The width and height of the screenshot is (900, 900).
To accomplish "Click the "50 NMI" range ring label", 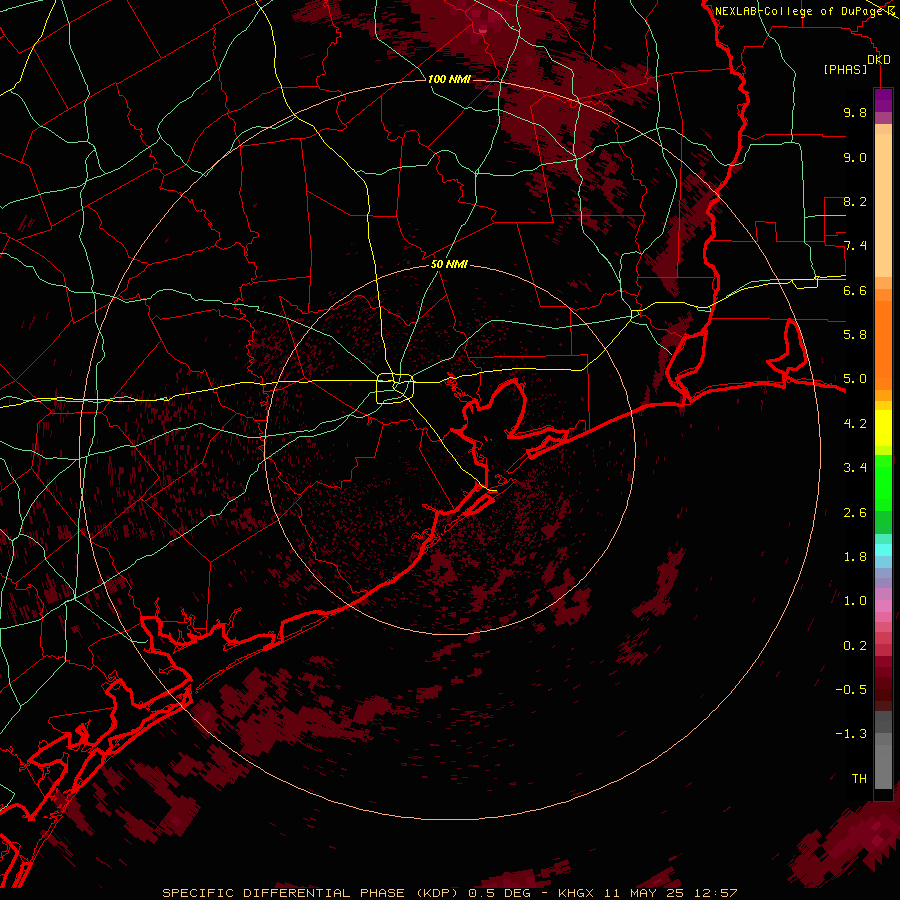I will click(449, 264).
